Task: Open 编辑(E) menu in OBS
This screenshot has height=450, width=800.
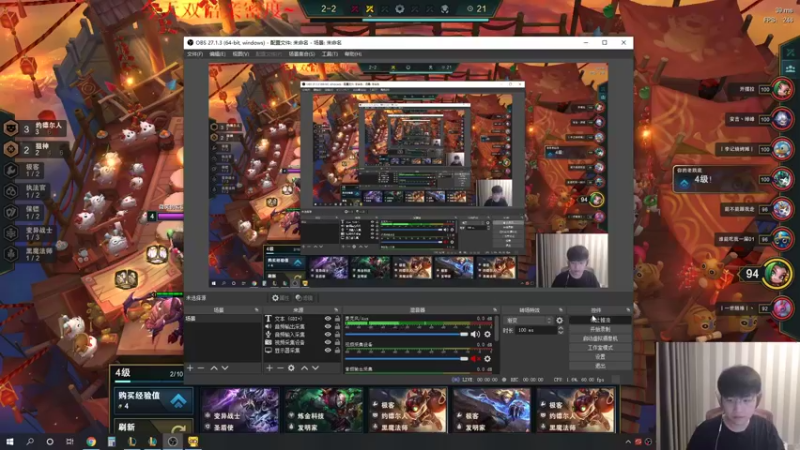Action: click(x=217, y=54)
